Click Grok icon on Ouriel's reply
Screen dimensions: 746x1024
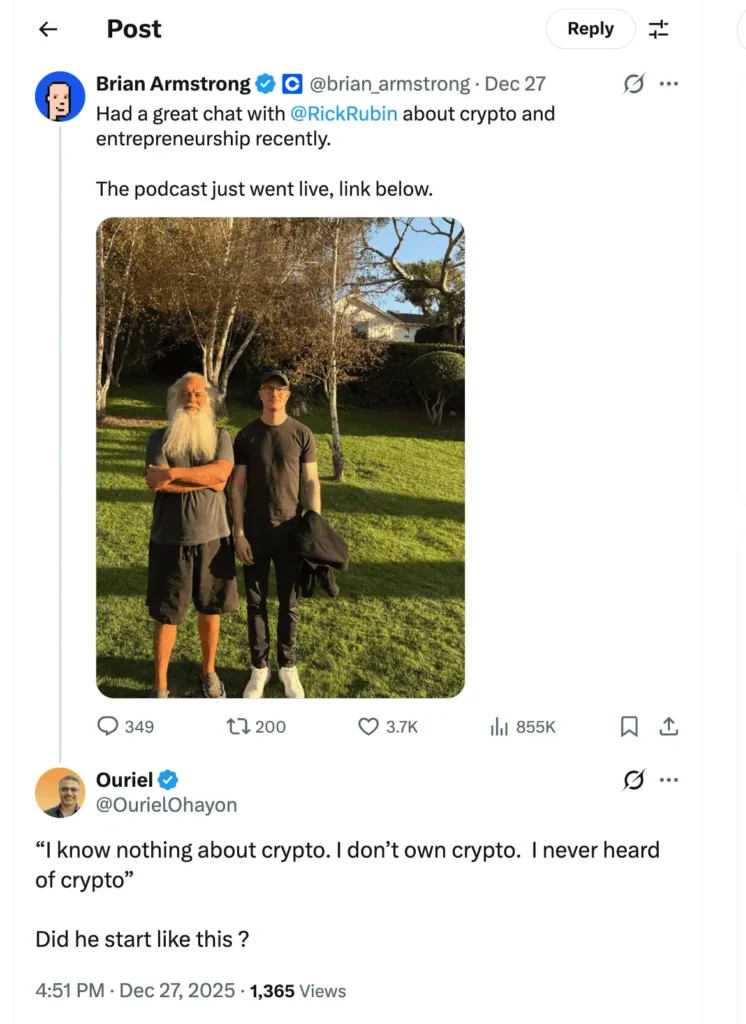633,780
